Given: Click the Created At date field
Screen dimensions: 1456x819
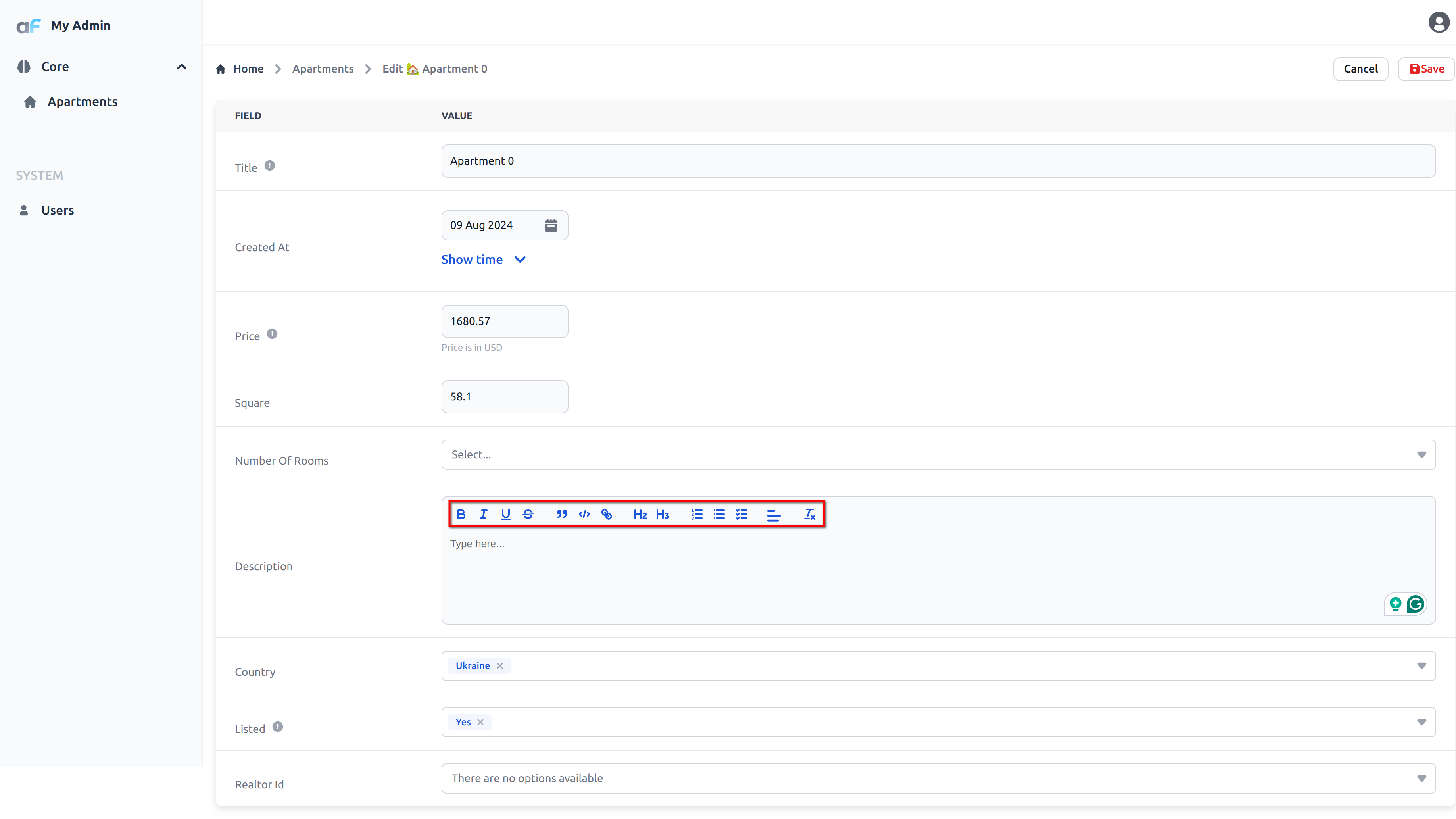Looking at the screenshot, I should (505, 225).
